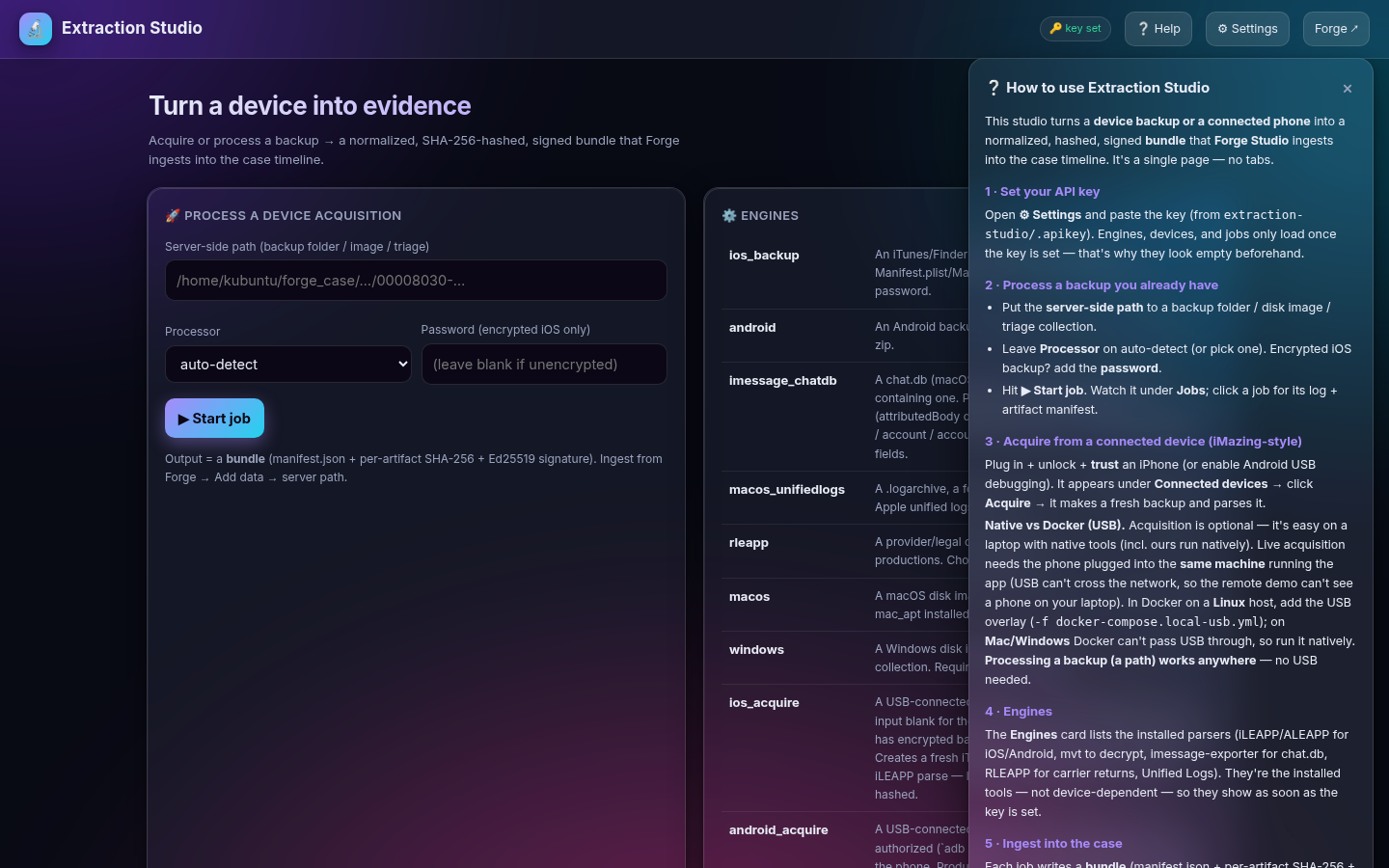Click the '3 · Acquire from a connected device' heading
Screen dimensions: 1389x868
coord(1143,442)
